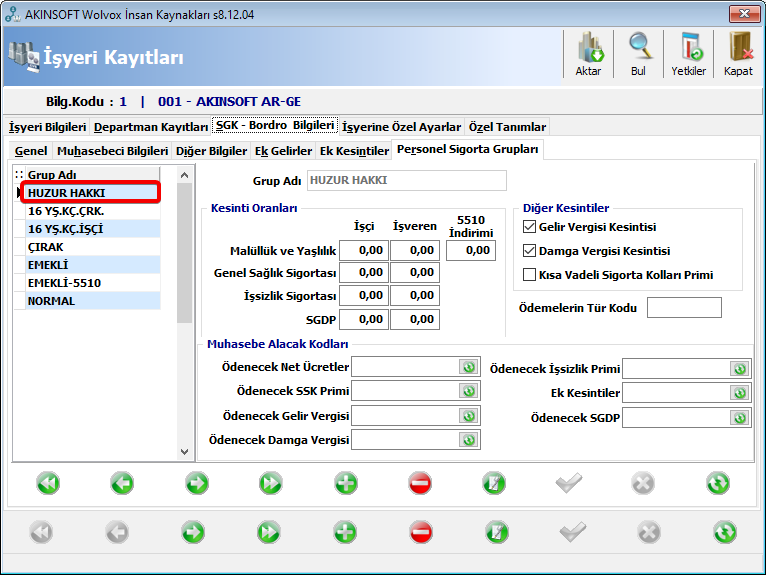
Task: Open account lookup for Ödenecek Damga Vergisi
Action: point(469,440)
